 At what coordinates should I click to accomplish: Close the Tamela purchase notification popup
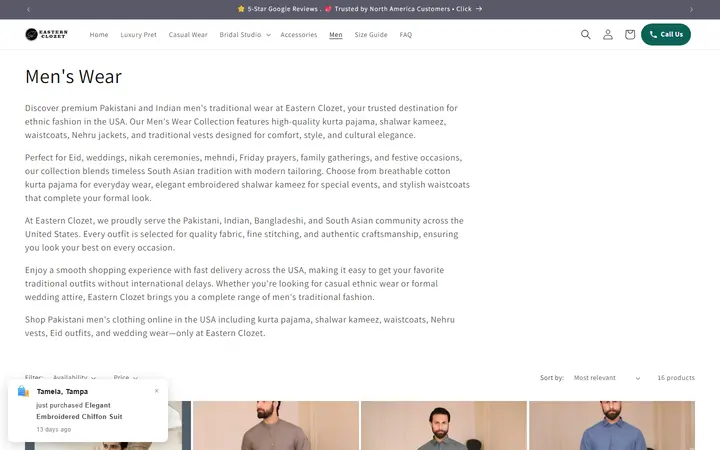click(x=157, y=391)
